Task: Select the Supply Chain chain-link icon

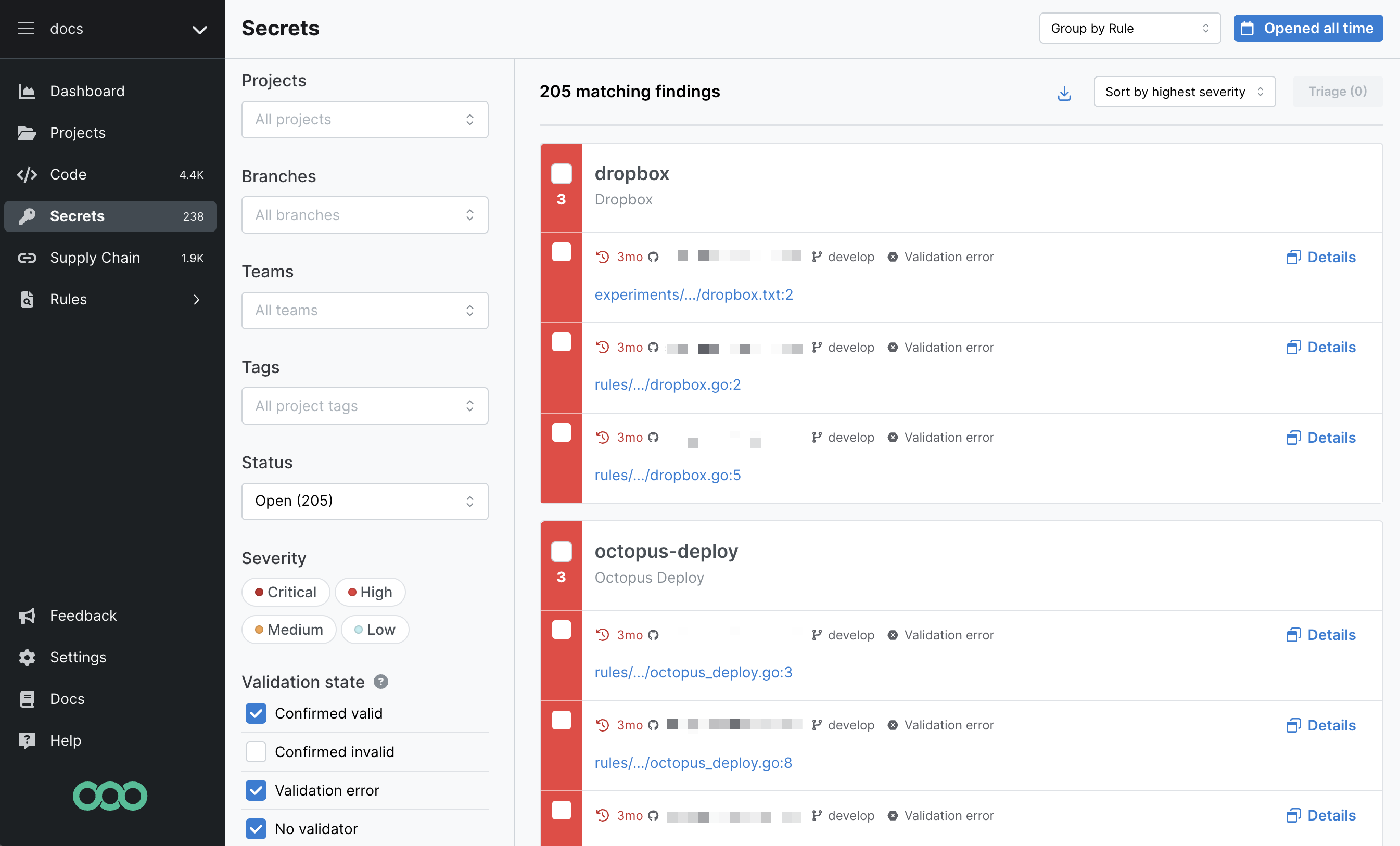Action: (x=27, y=258)
